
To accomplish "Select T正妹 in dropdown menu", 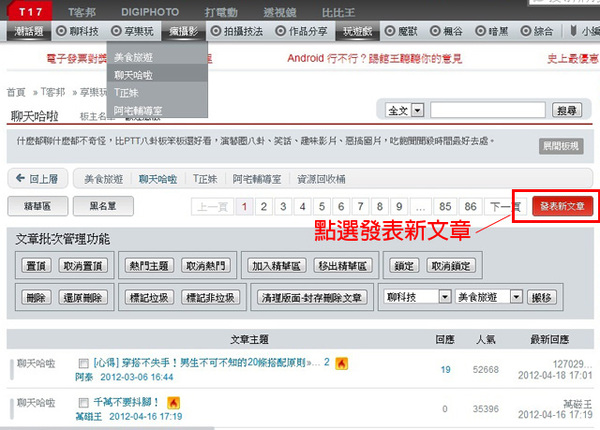I will (157, 93).
